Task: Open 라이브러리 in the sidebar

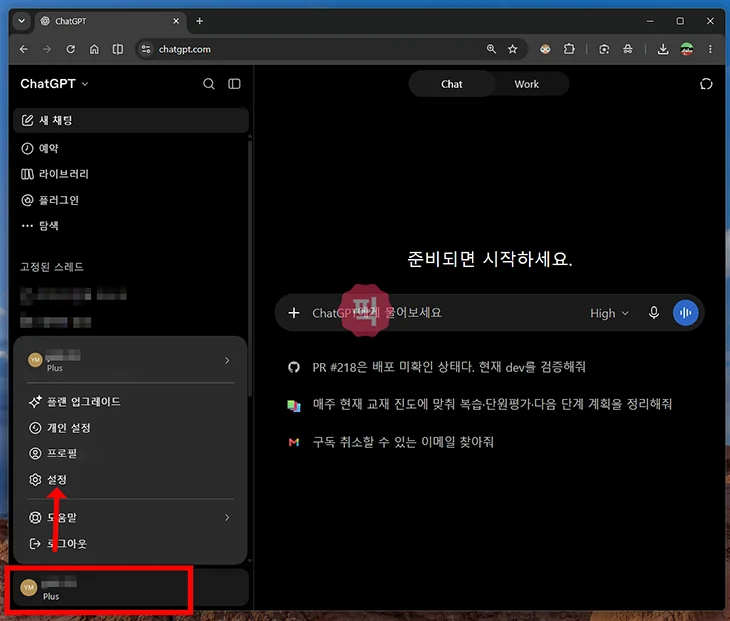Action: pos(54,174)
